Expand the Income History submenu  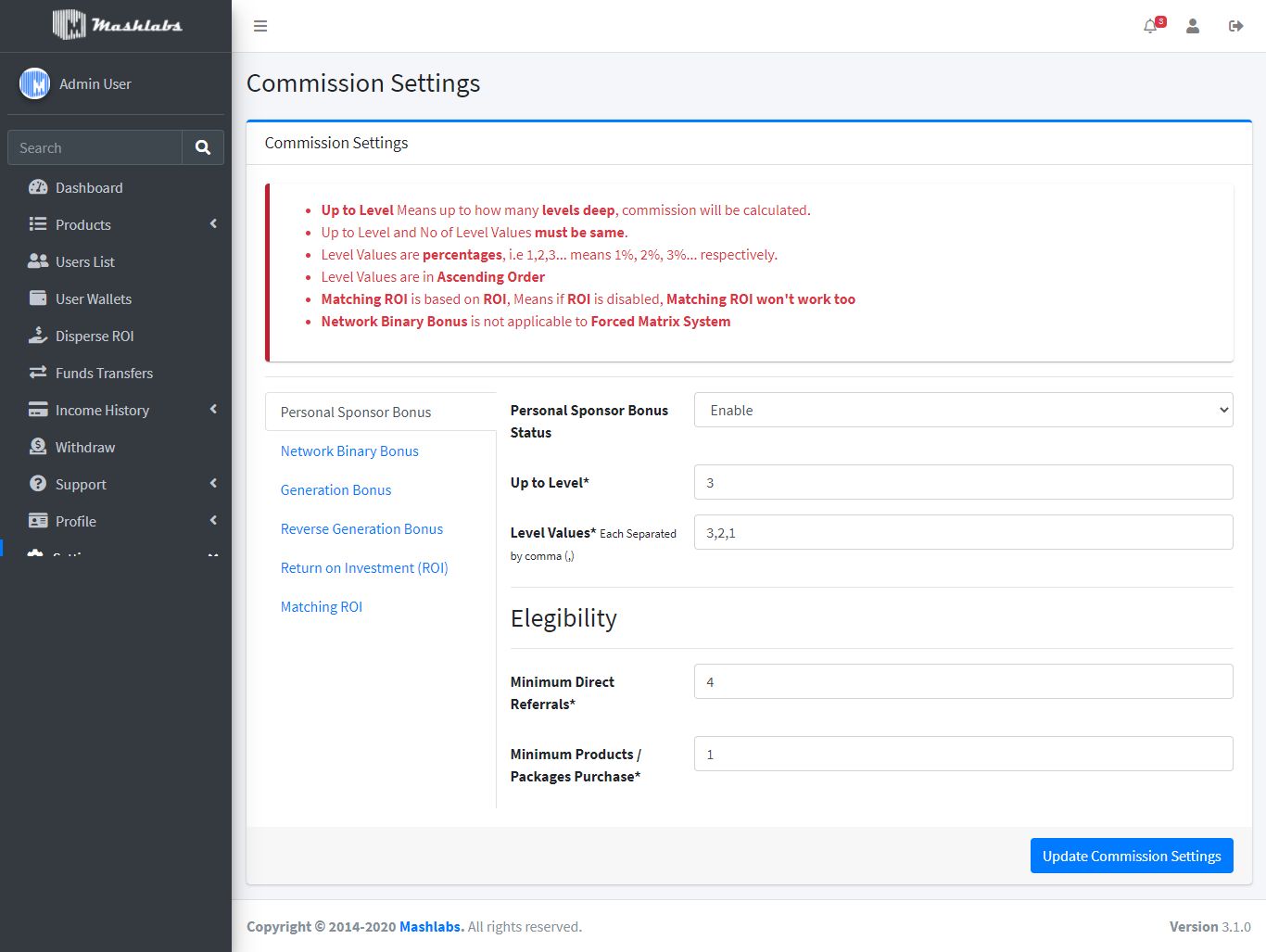[102, 410]
